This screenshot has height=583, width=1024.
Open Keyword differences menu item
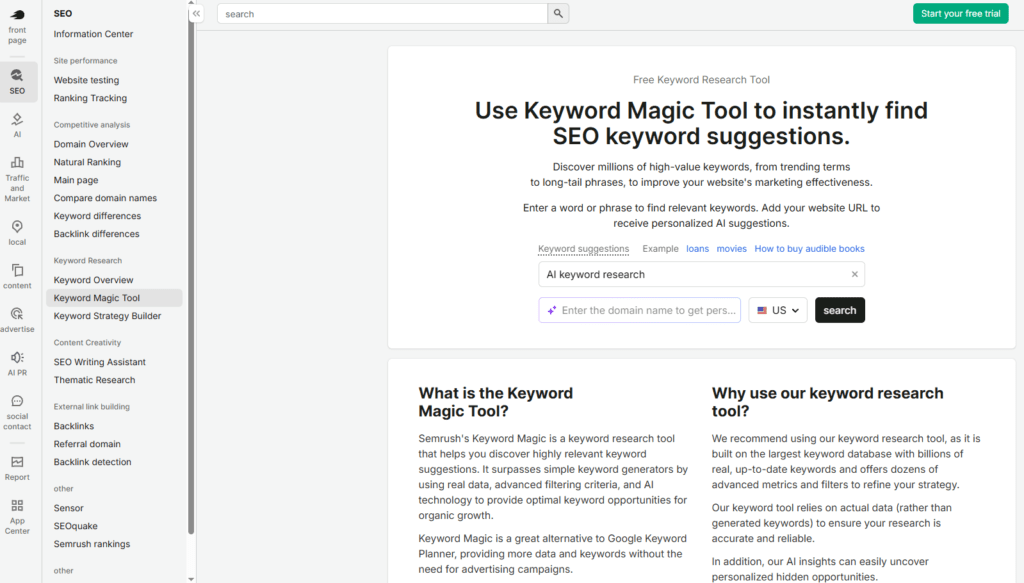coord(97,216)
